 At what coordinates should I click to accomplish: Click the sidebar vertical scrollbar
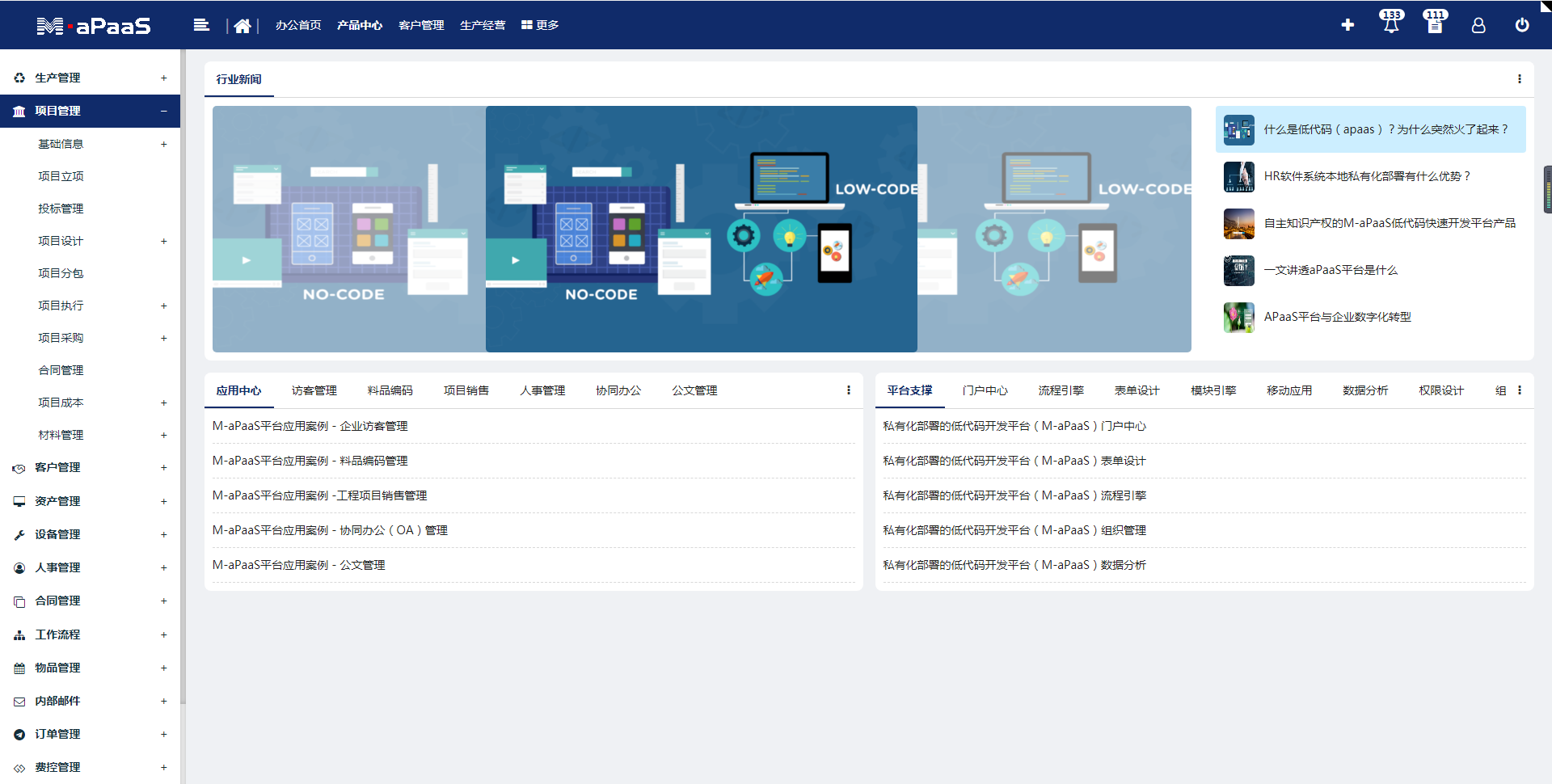tap(183, 376)
